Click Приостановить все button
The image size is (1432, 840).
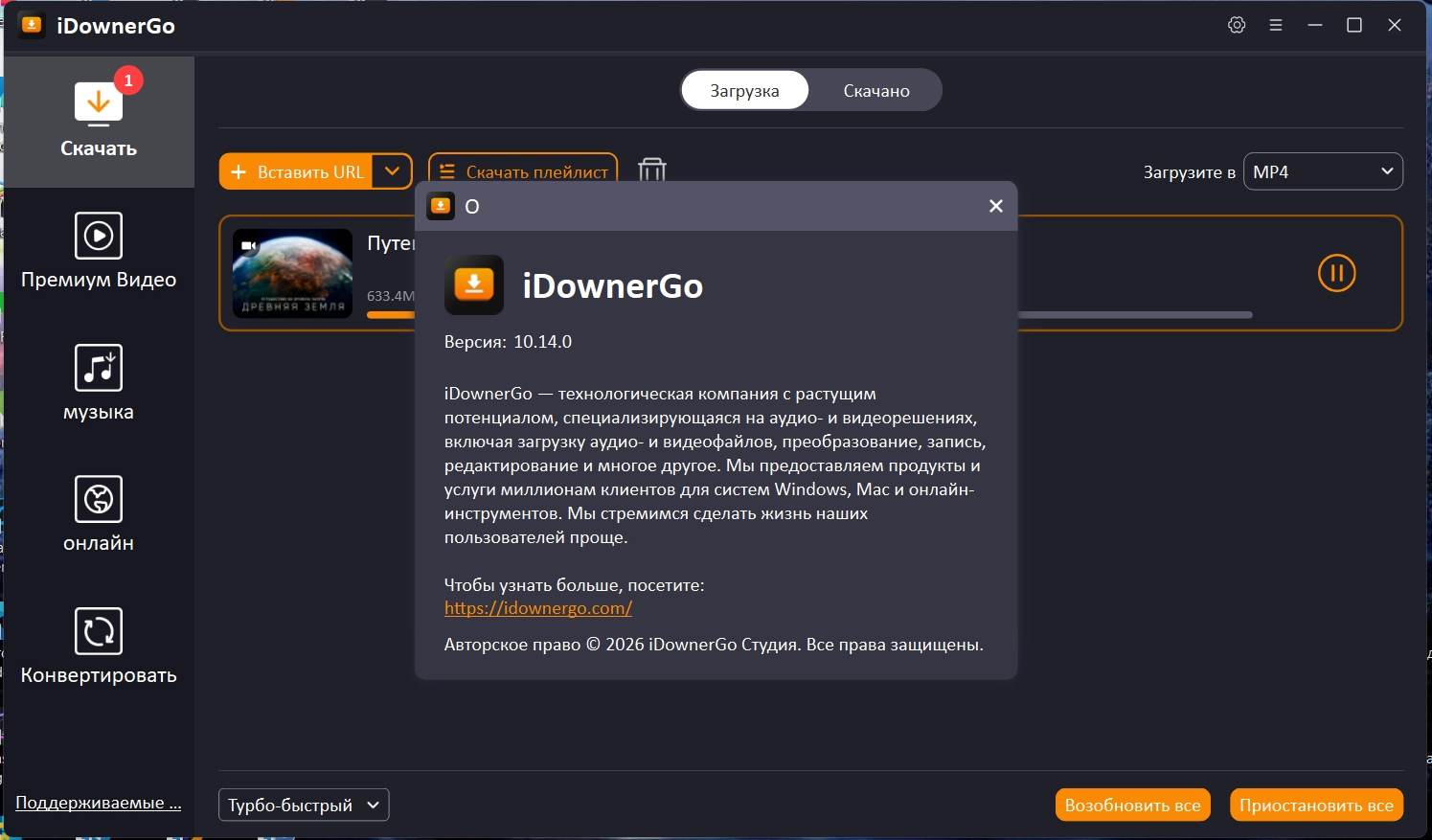point(1316,805)
